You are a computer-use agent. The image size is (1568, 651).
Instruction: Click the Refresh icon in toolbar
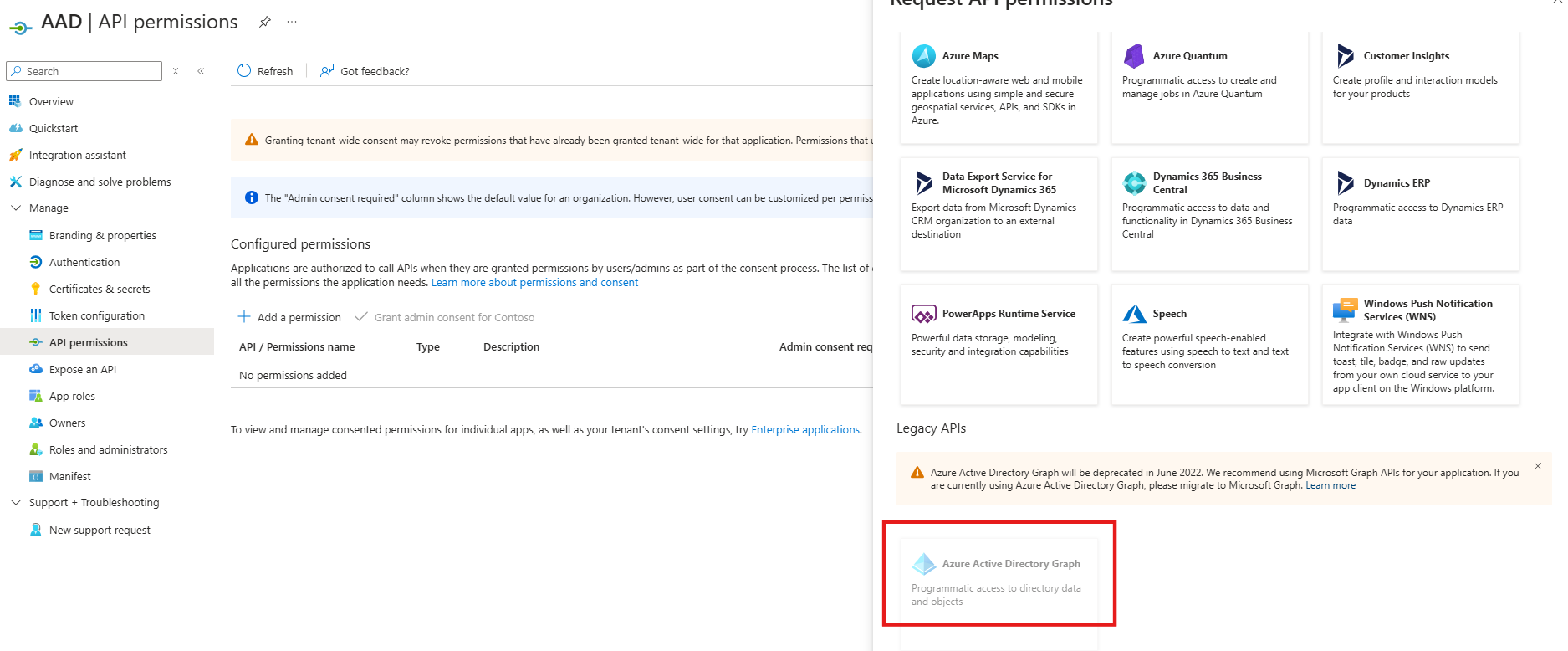pyautogui.click(x=244, y=70)
